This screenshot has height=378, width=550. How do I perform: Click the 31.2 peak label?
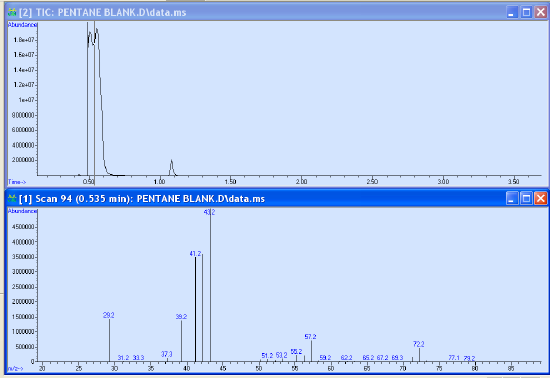(x=123, y=358)
